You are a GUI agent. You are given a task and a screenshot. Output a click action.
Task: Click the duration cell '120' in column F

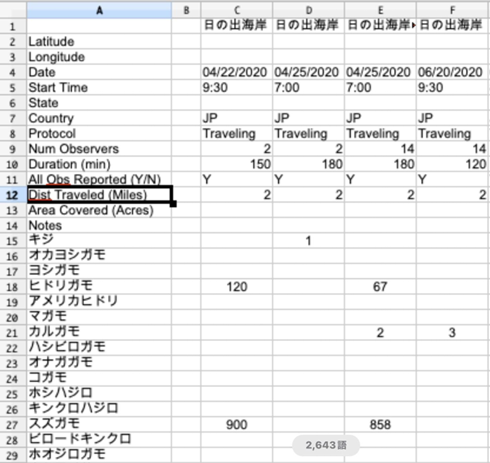452,164
